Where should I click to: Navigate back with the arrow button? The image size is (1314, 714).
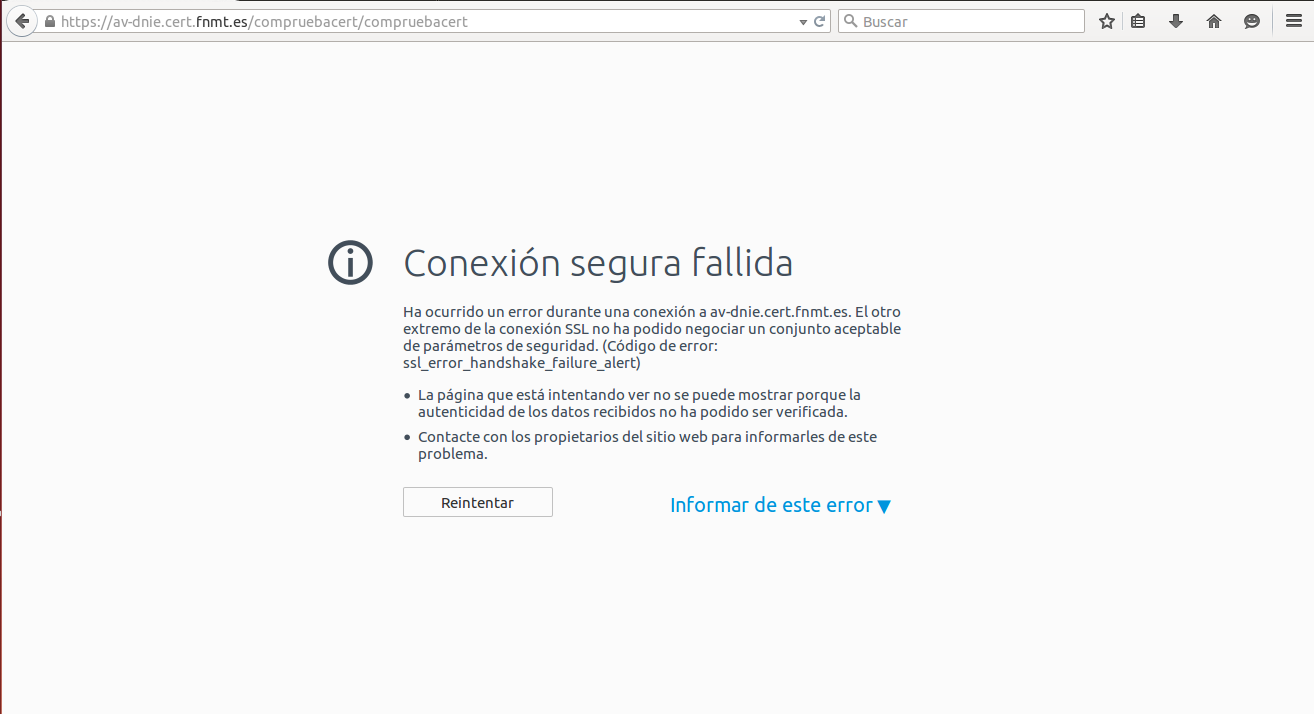[21, 20]
